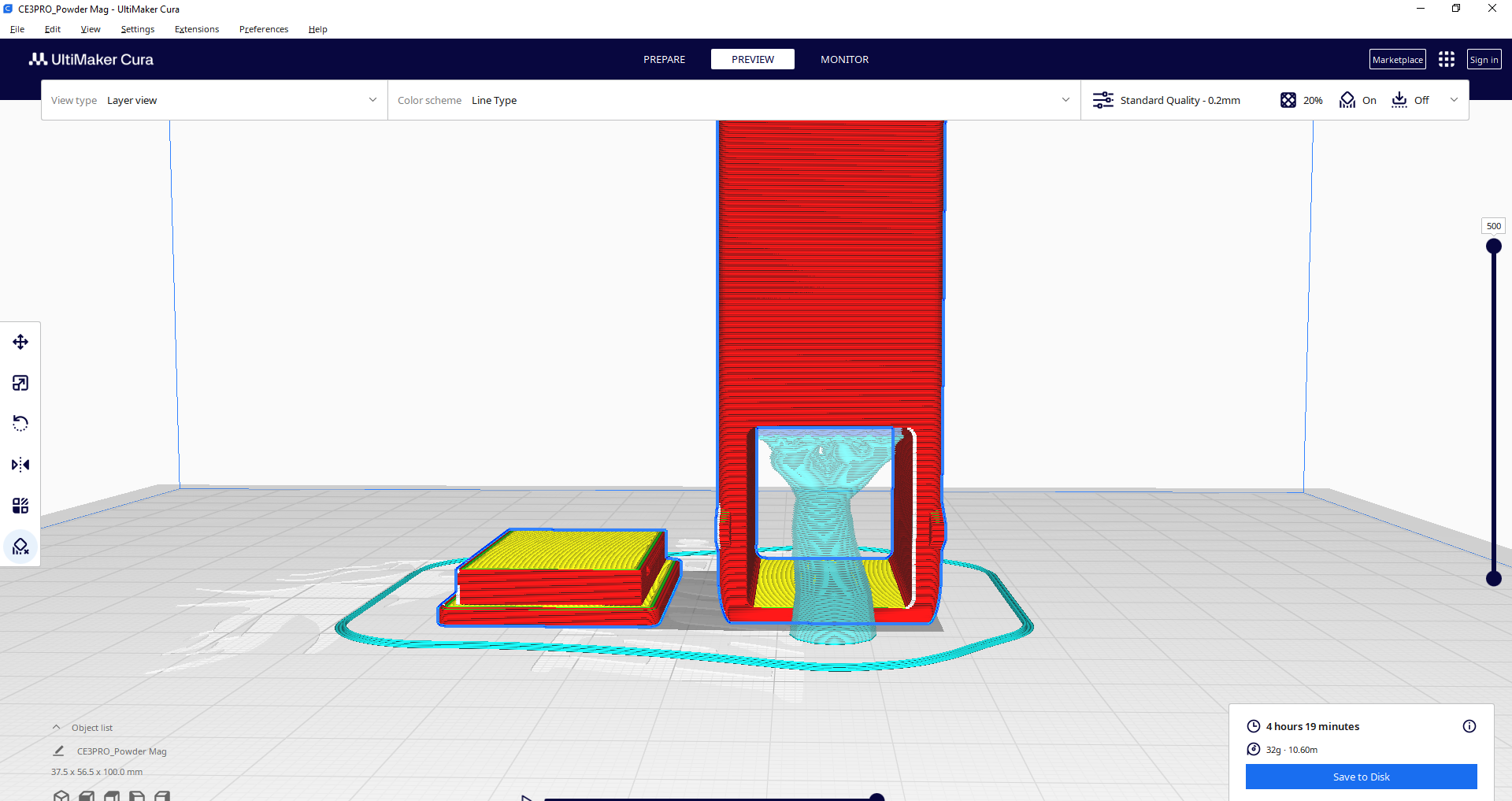Switch to the PREVIEW stage

753,59
